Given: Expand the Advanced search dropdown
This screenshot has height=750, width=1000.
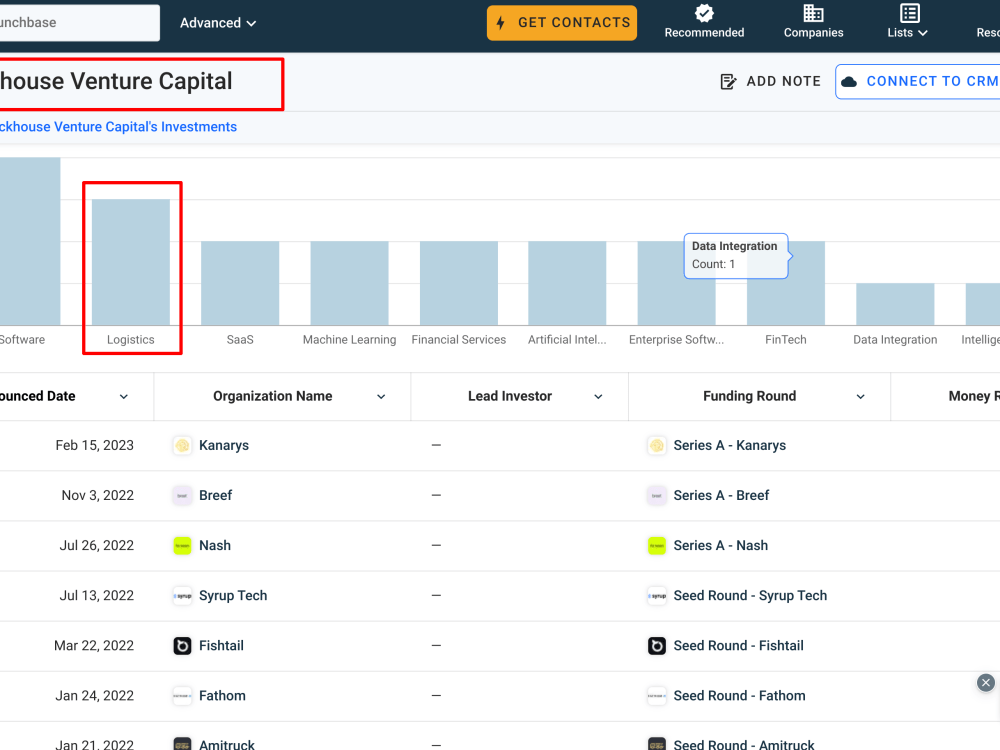Looking at the screenshot, I should (x=218, y=22).
